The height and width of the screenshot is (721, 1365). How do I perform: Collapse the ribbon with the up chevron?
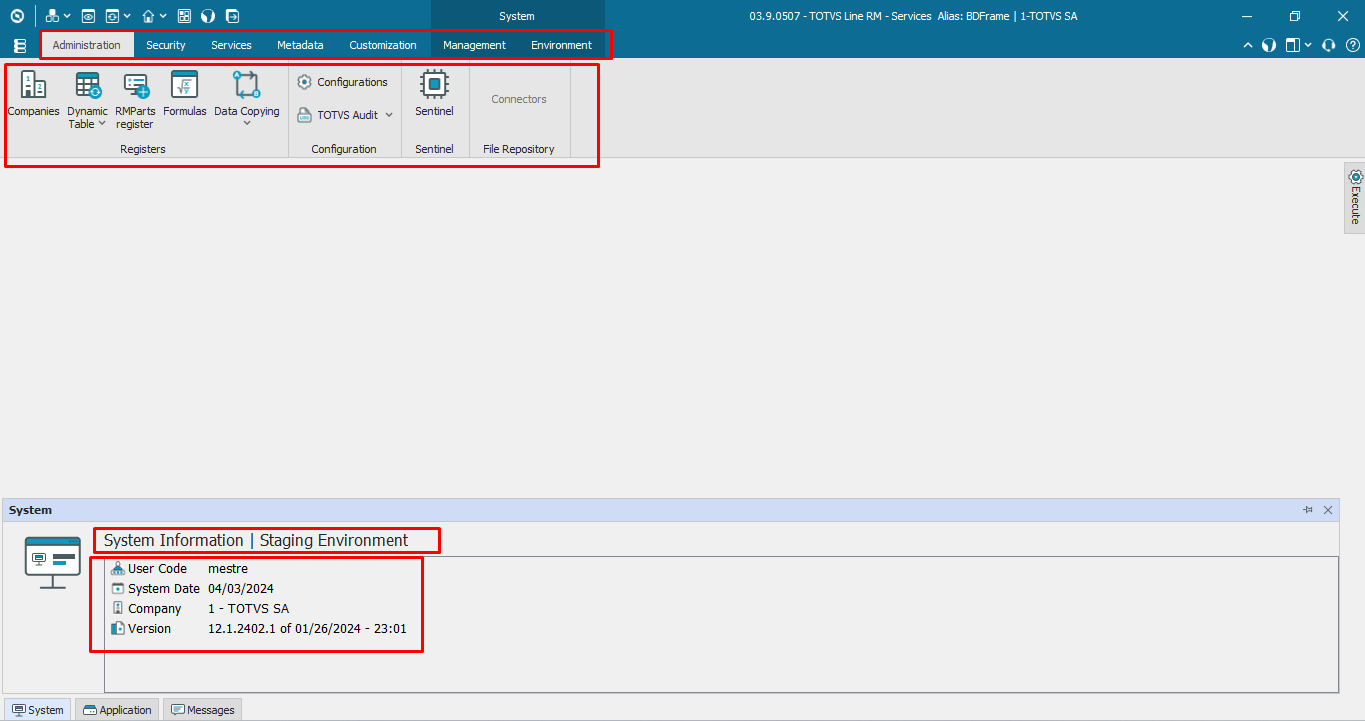point(1248,45)
